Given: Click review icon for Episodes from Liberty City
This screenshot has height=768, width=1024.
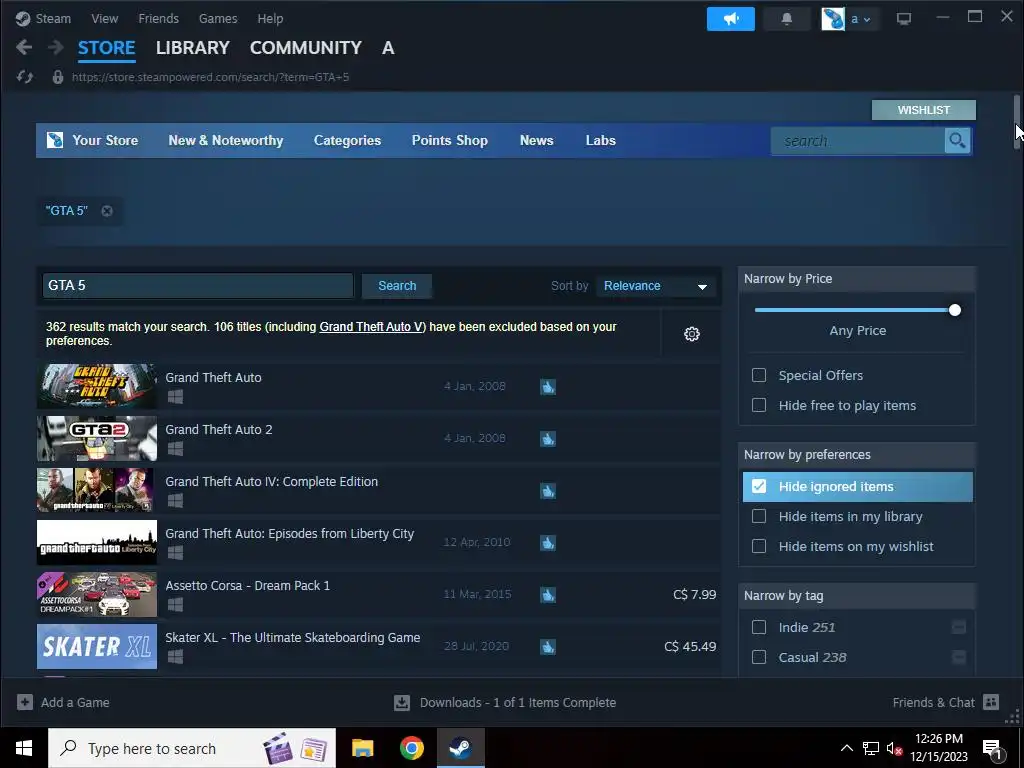Looking at the screenshot, I should click(x=548, y=543).
